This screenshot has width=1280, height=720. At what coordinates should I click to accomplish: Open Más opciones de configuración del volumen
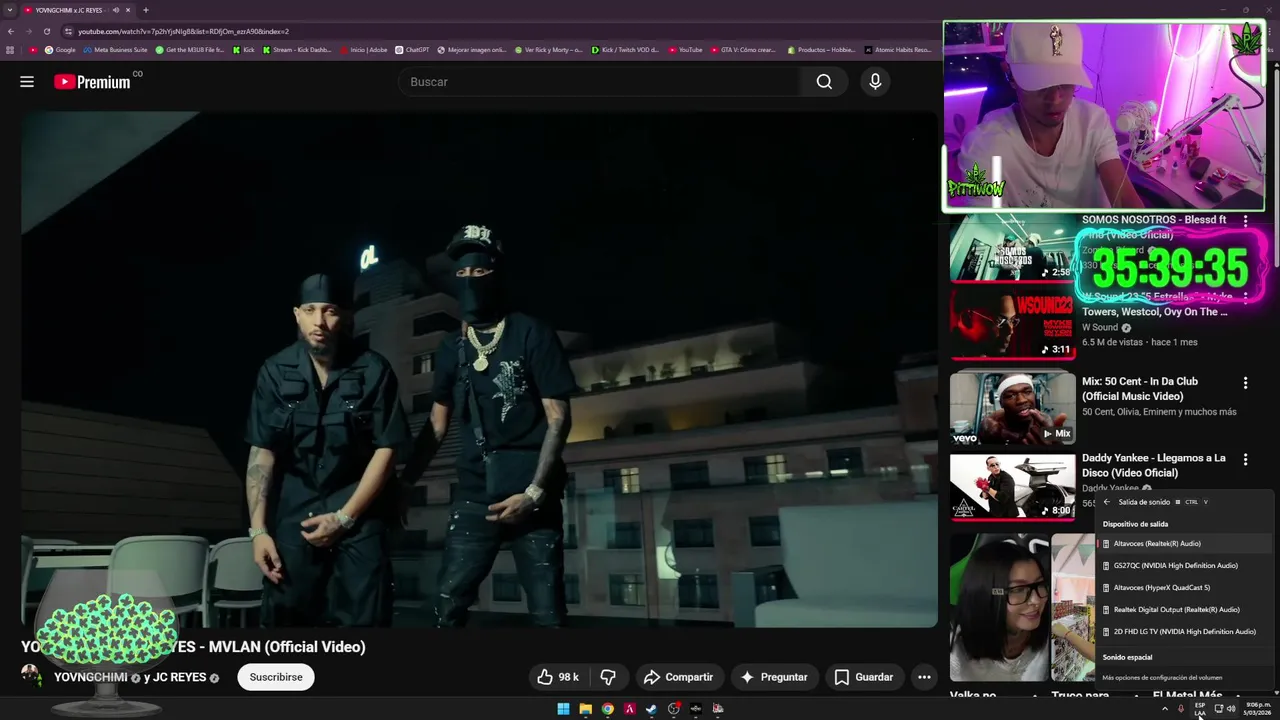pyautogui.click(x=1162, y=678)
